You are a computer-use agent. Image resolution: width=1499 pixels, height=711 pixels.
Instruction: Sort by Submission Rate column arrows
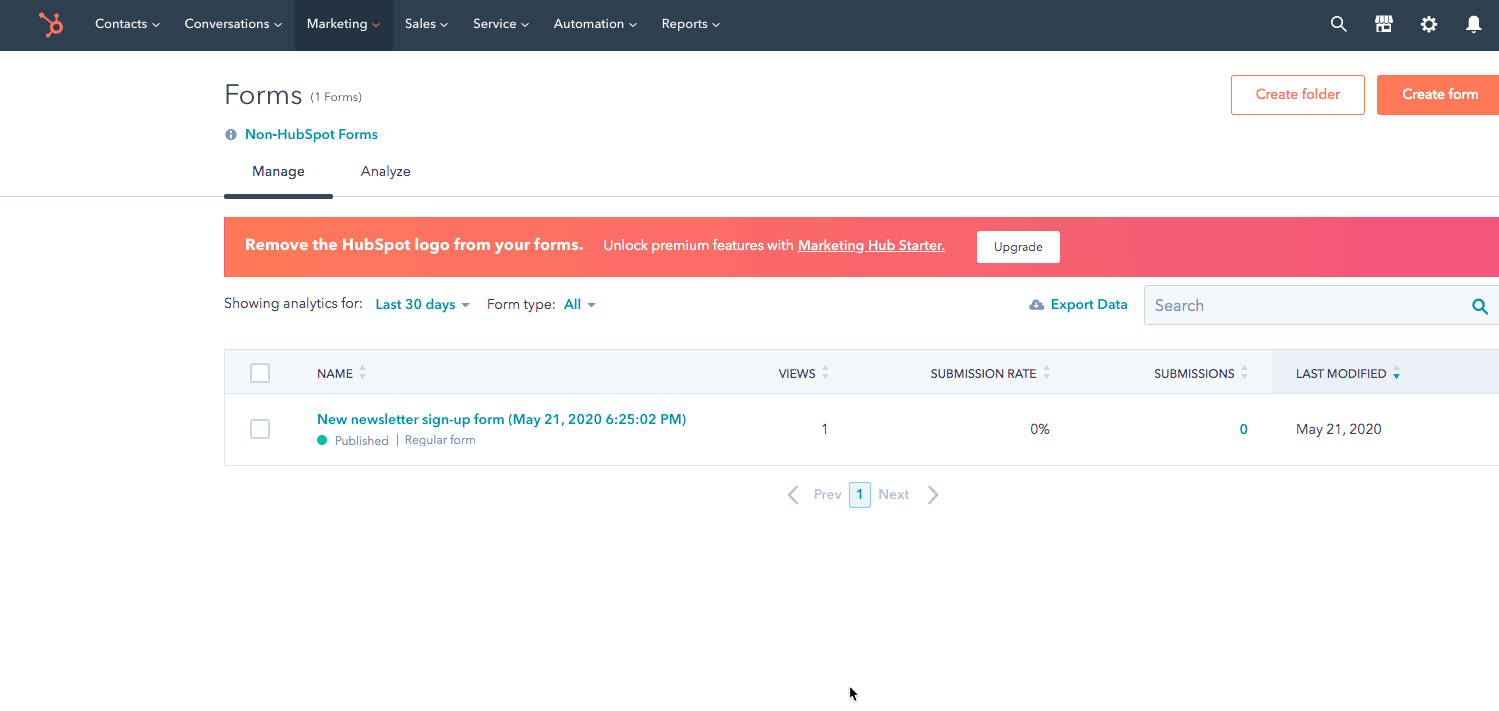click(x=1046, y=373)
